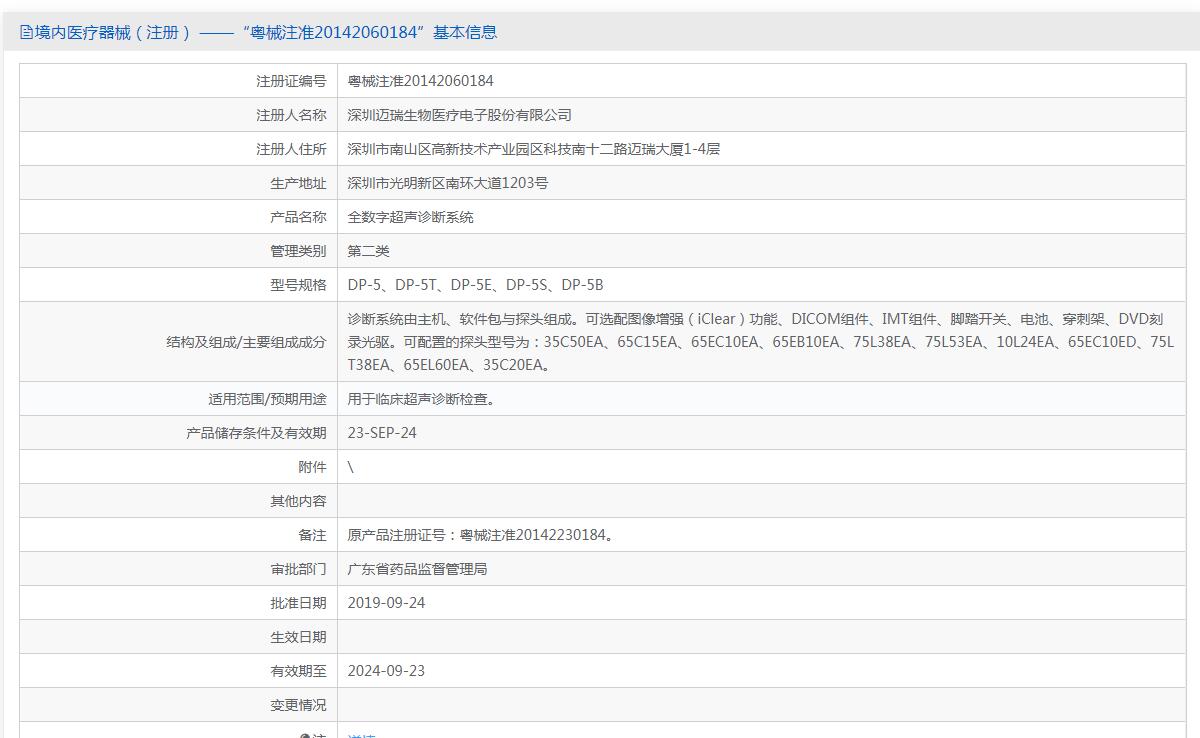Screen dimensions: 1200x738
Task: Click the 管理类别 label
Action: 298,251
